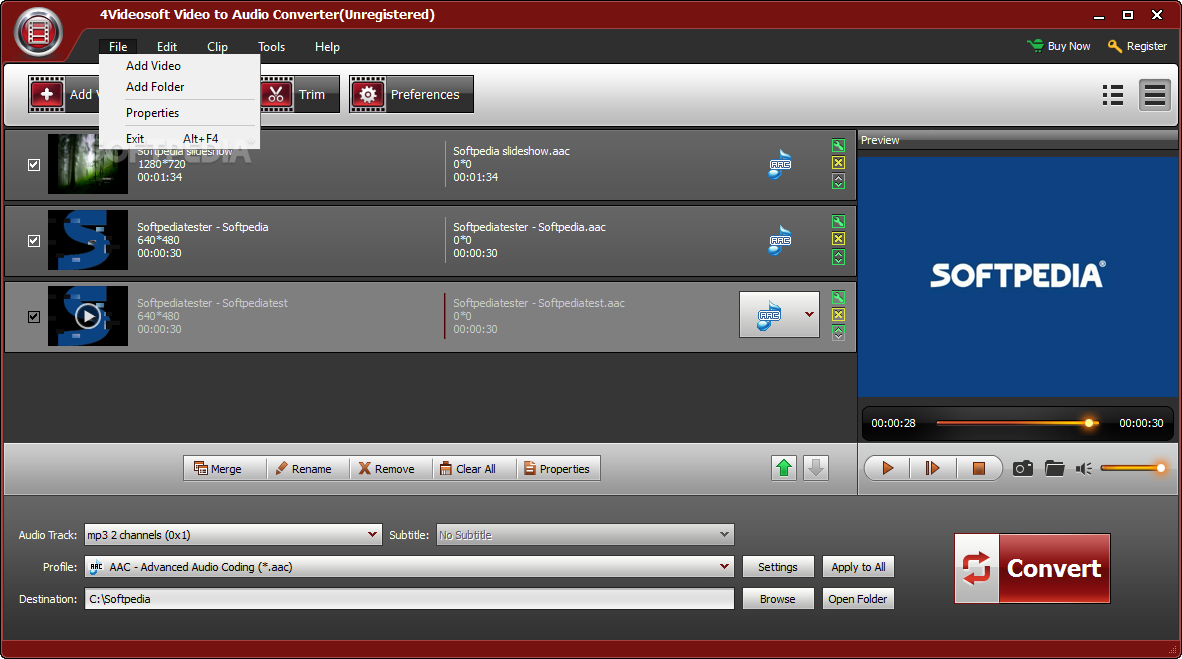This screenshot has height=659, width=1182.
Task: Open the File menu
Action: click(118, 47)
